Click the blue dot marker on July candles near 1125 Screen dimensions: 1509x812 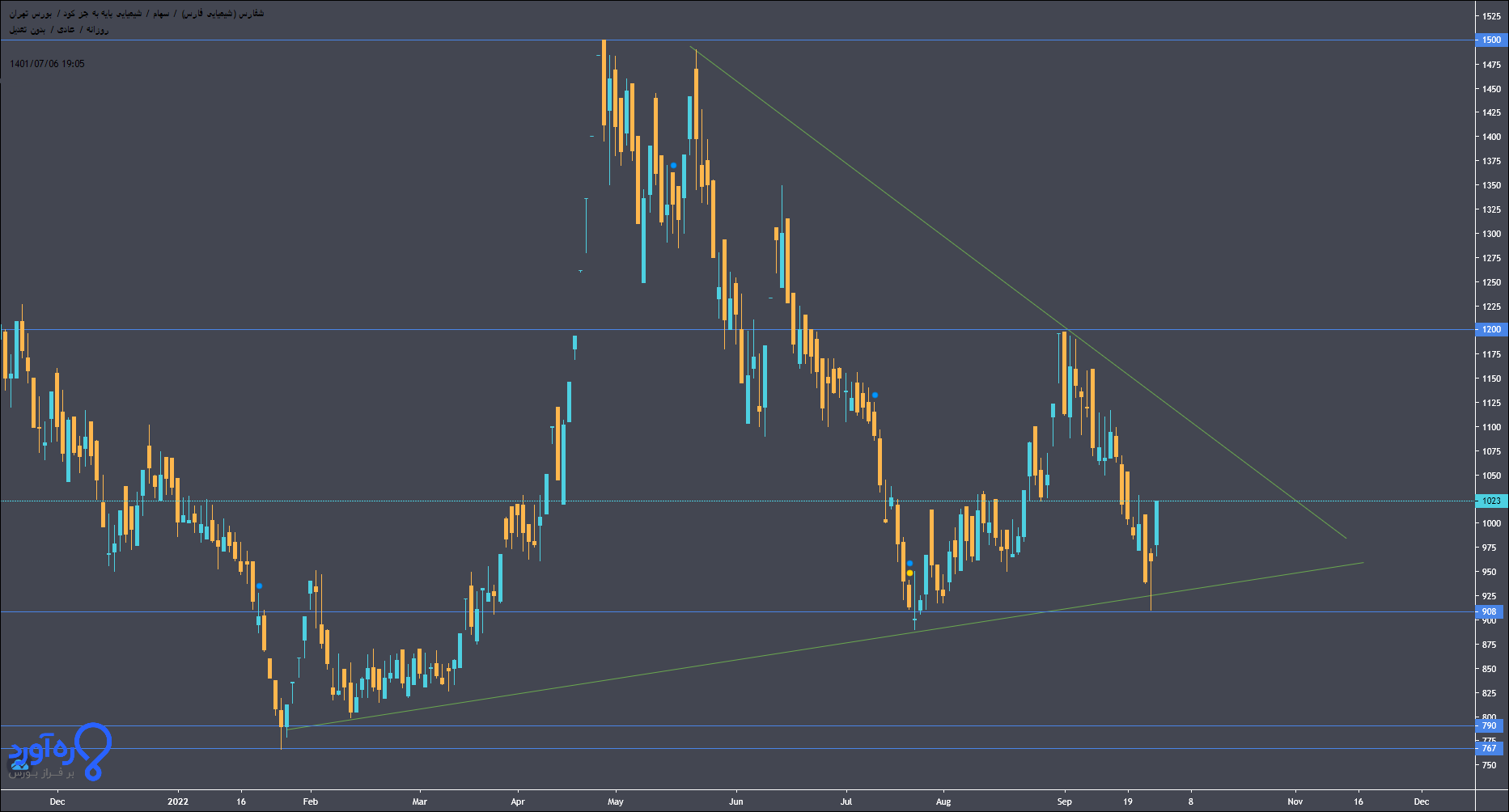tap(875, 395)
